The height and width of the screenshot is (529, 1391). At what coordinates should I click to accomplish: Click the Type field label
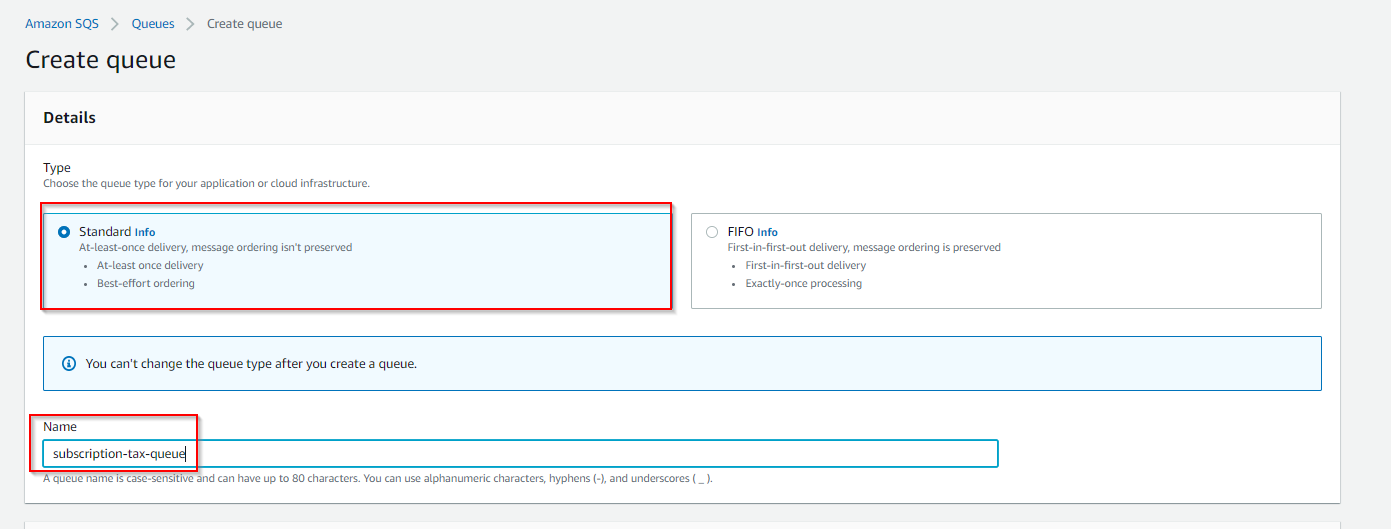coord(57,168)
